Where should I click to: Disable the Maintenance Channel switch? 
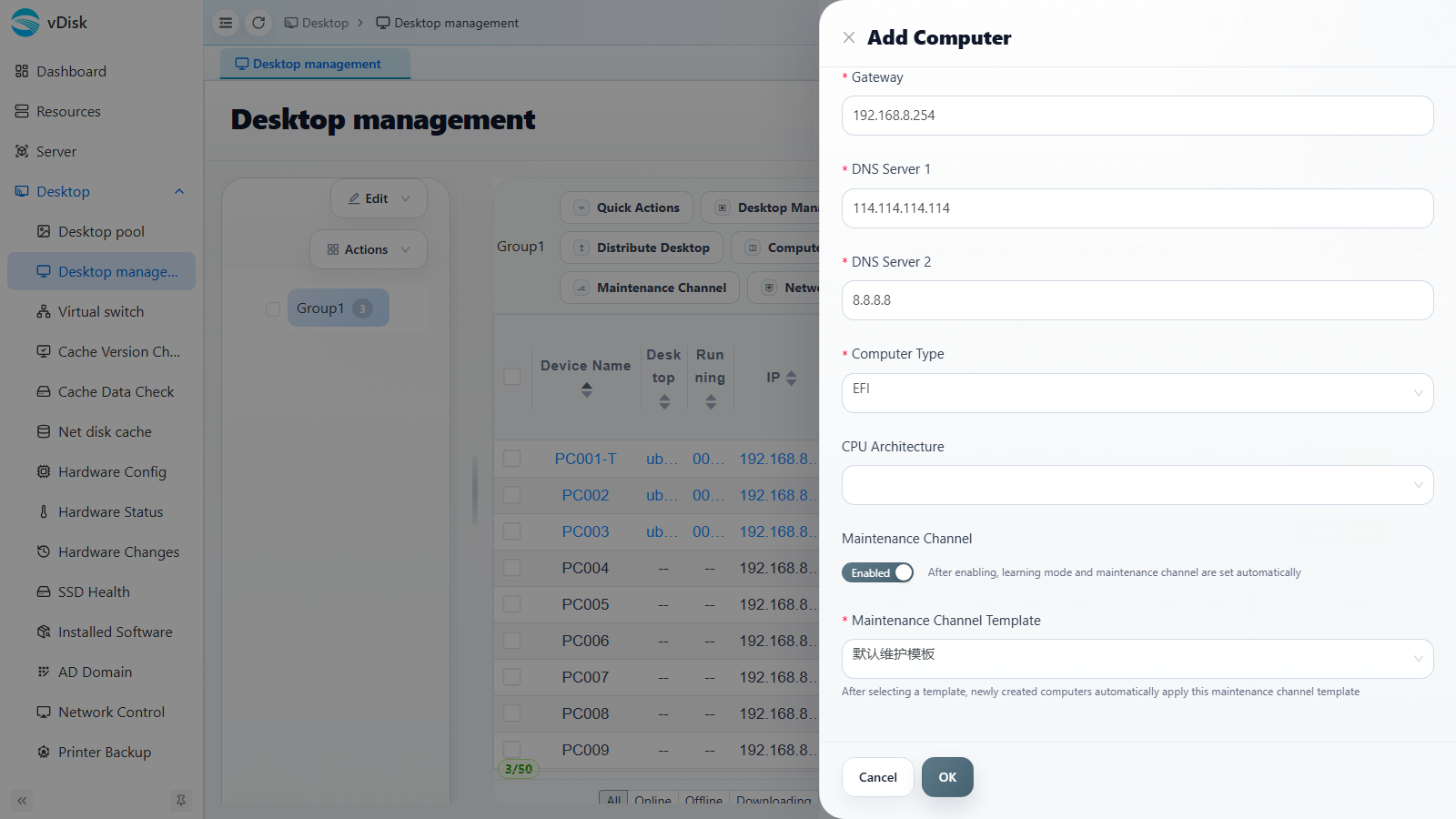[x=877, y=572]
